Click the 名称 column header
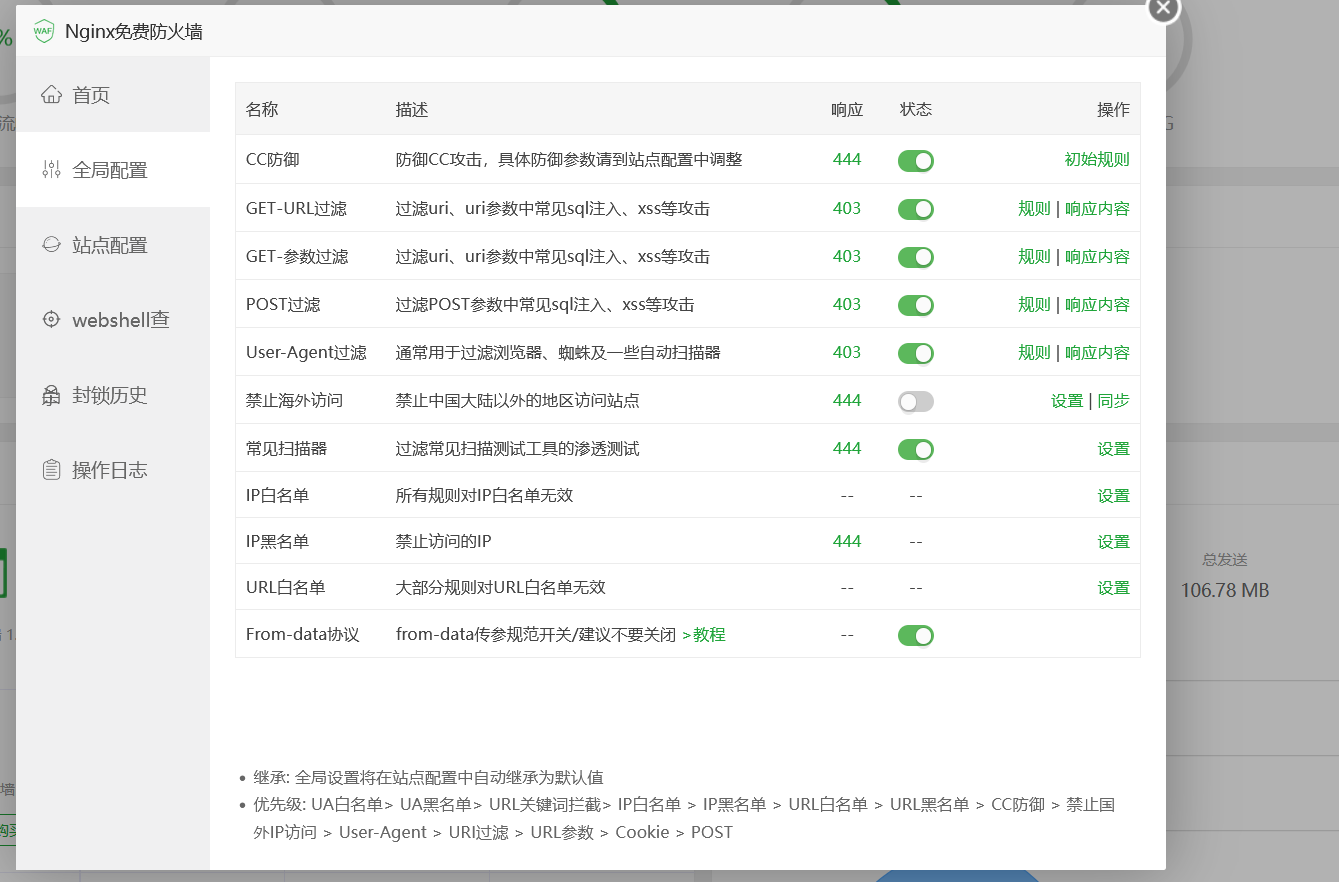Screen dimensions: 1339x882 tap(262, 110)
